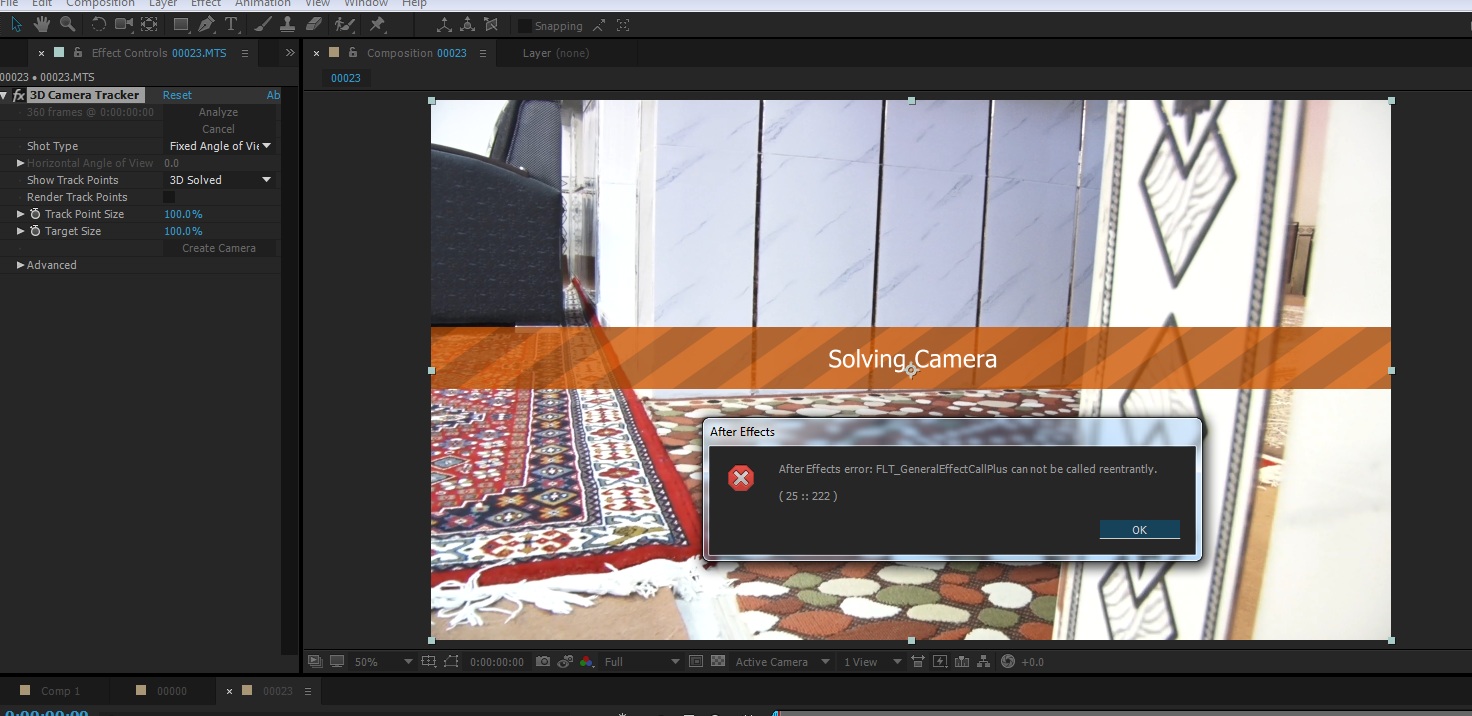Viewport: 1472px width, 716px height.
Task: Select the Selection arrow tool
Action: click(17, 24)
